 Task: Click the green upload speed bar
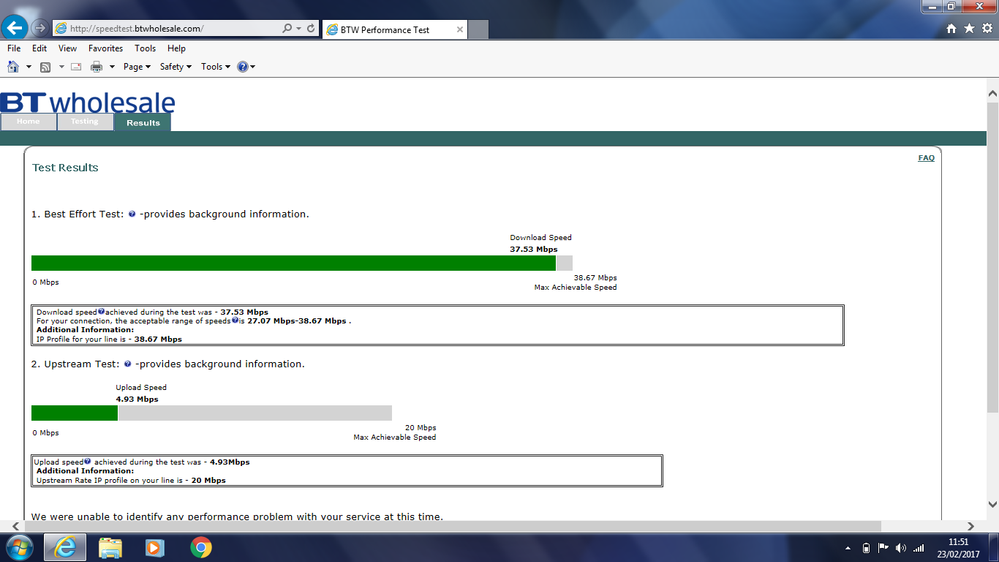[75, 413]
